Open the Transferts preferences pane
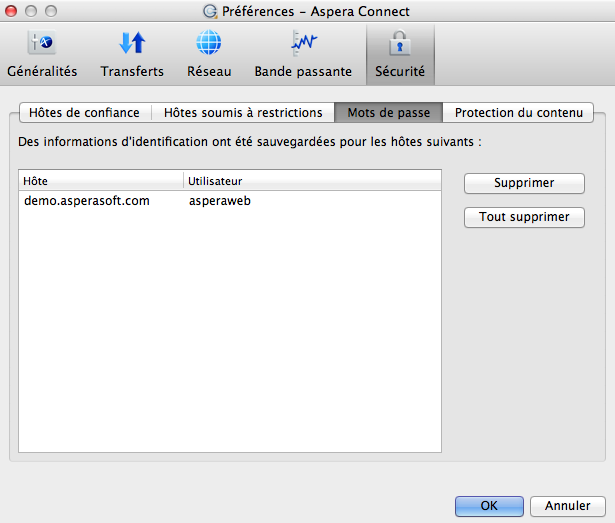 tap(132, 54)
